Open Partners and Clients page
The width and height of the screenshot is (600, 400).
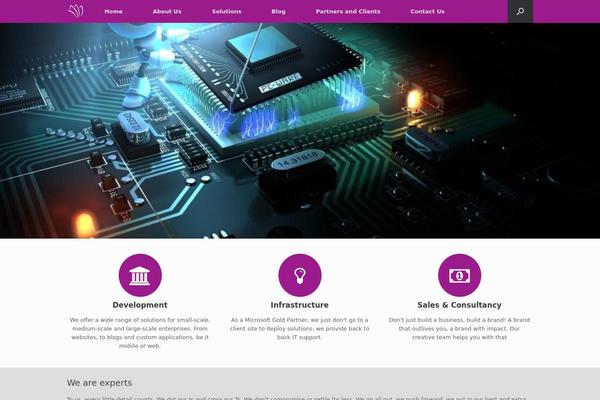click(x=348, y=11)
